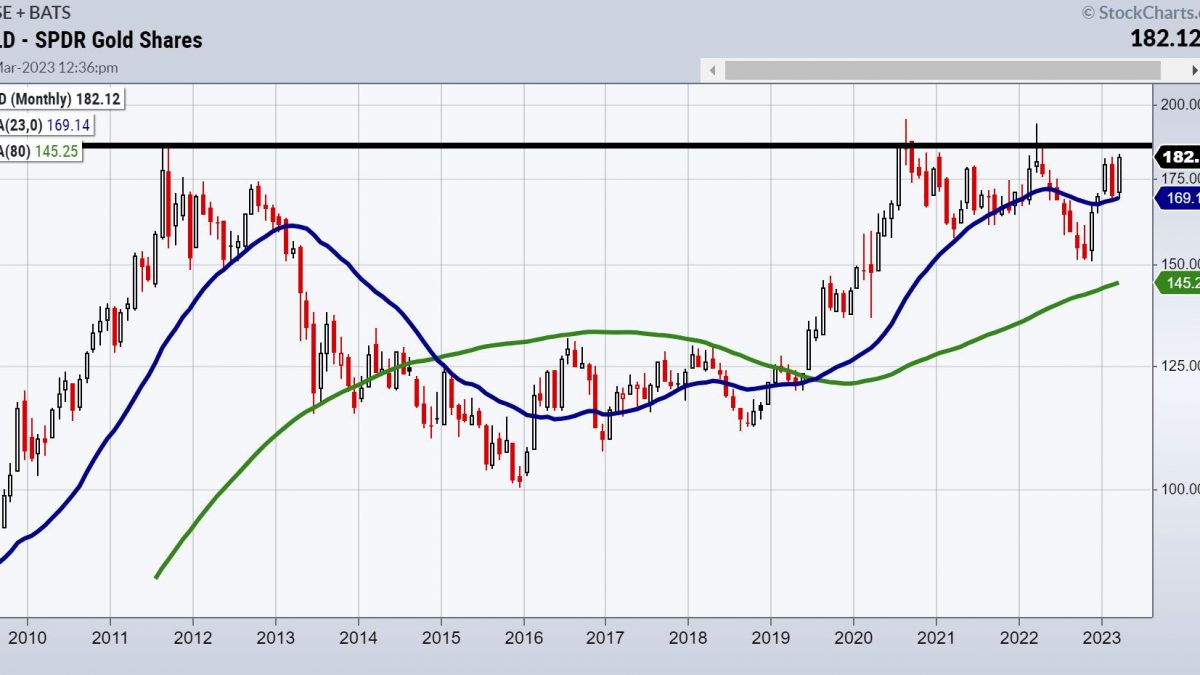Click the 2019 year label

click(771, 638)
